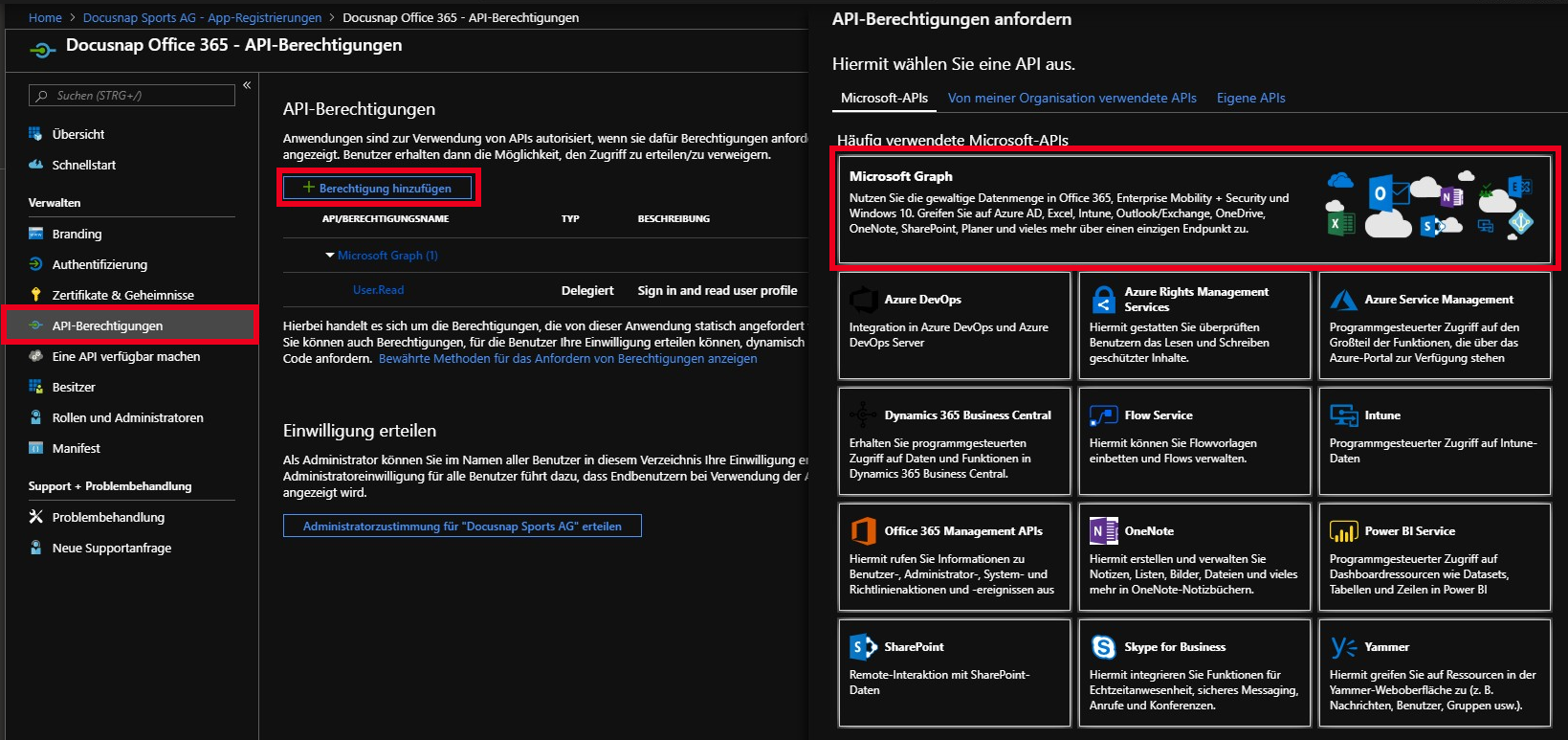Screen dimensions: 1568x740
Task: Open Übersicht in the sidebar
Action: point(78,134)
